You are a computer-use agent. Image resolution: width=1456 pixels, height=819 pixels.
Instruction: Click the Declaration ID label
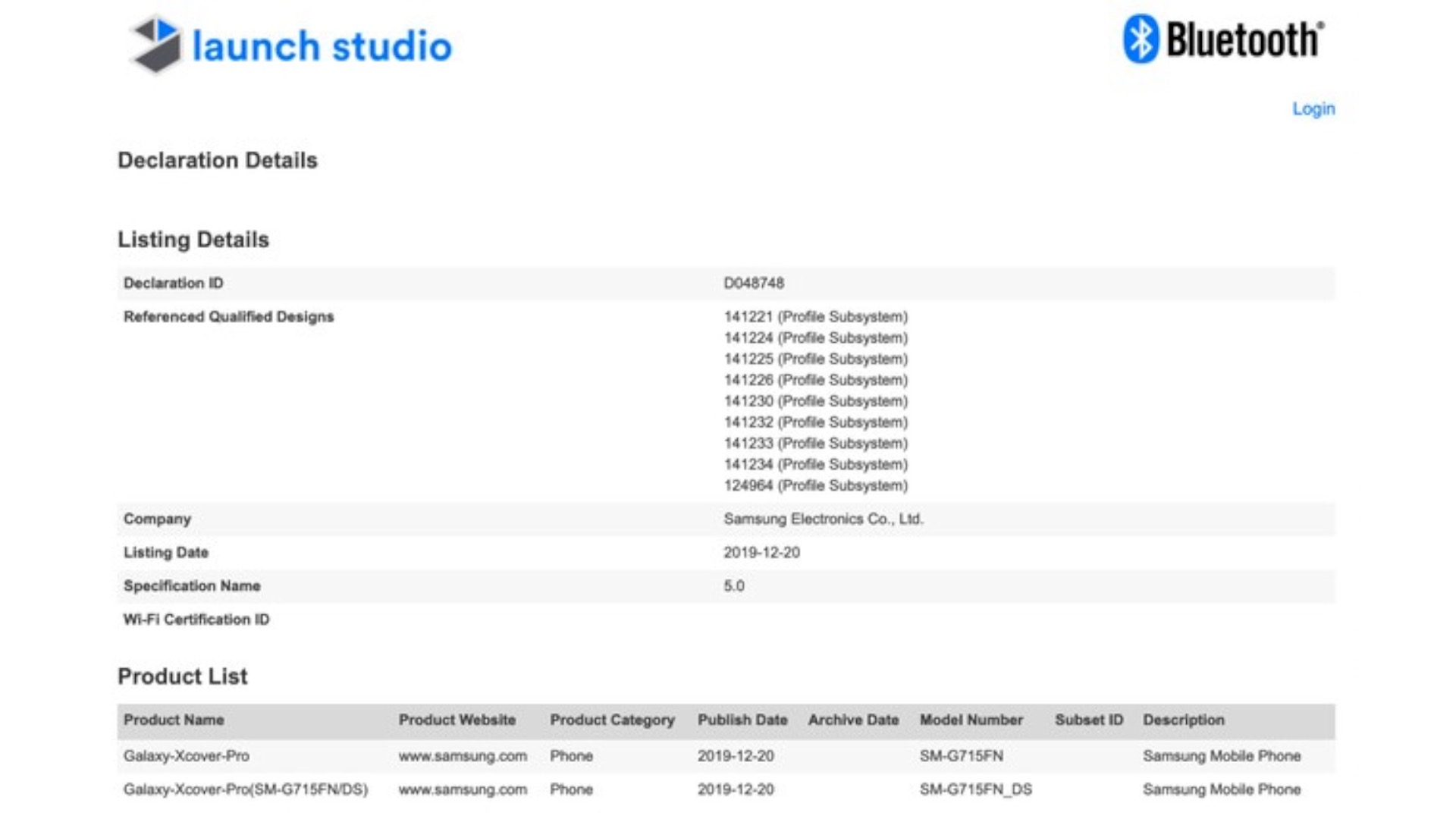point(174,283)
